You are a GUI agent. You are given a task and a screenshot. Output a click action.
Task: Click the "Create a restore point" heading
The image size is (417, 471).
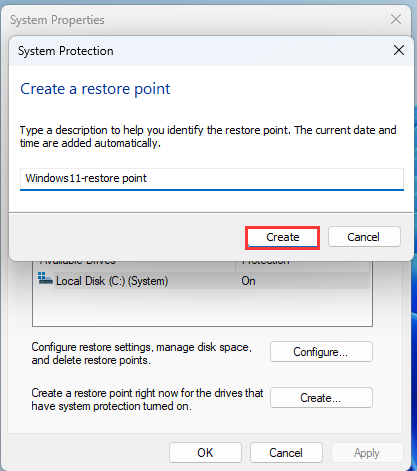[x=95, y=89]
